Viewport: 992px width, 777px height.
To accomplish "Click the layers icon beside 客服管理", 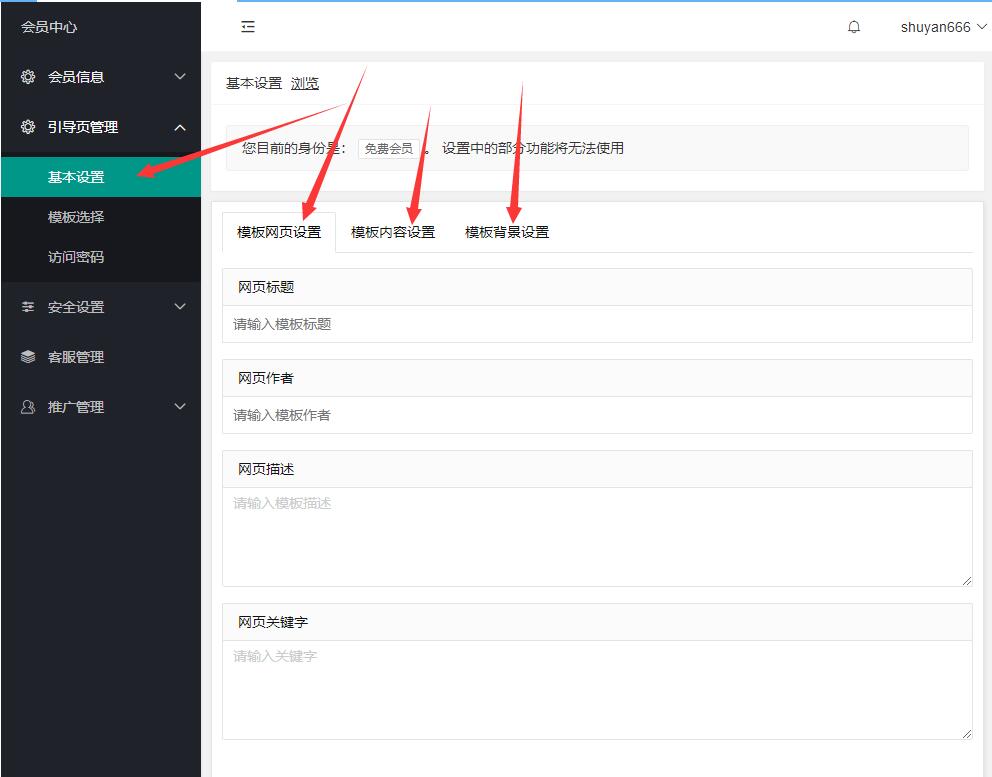I will click(x=28, y=357).
